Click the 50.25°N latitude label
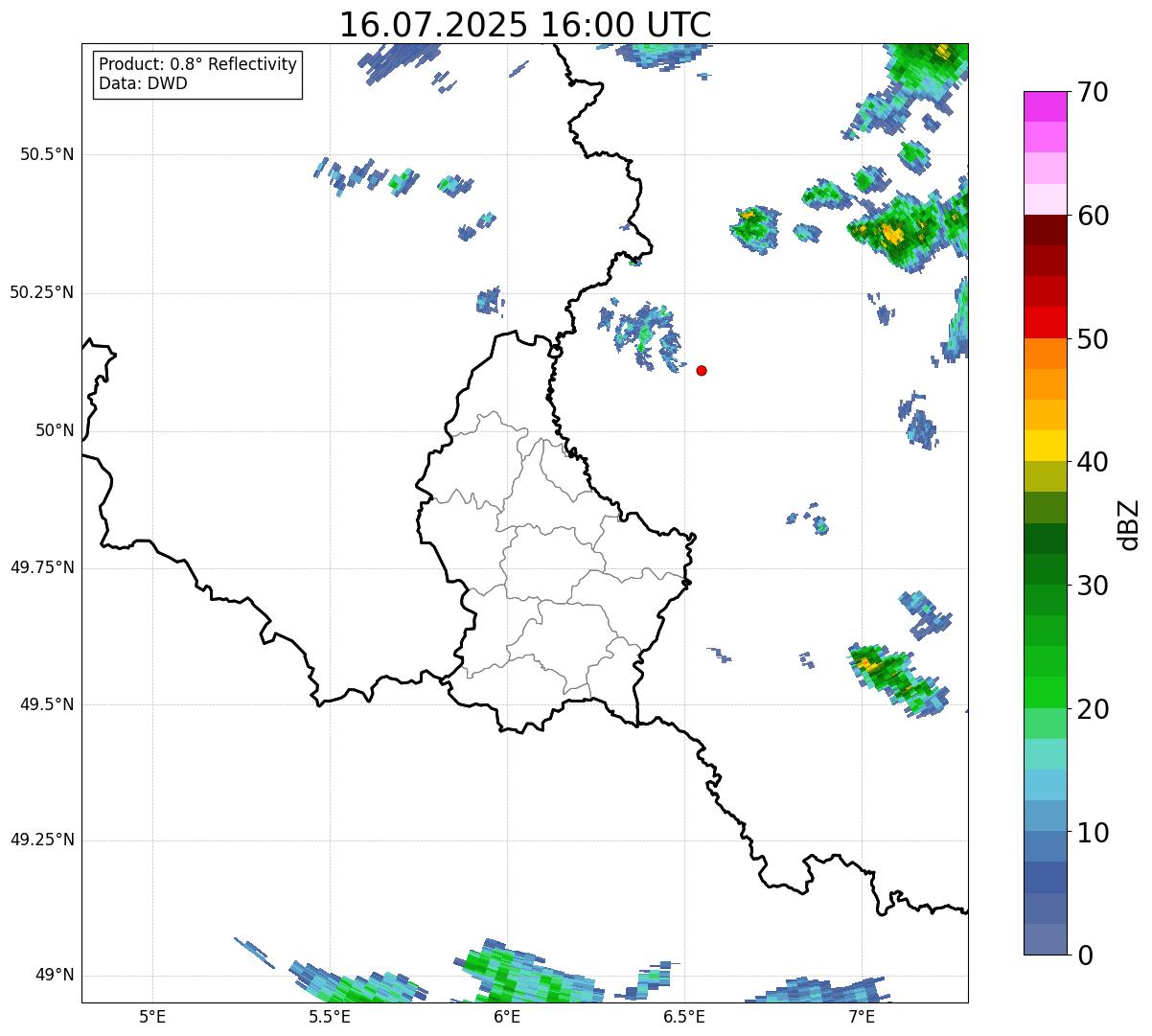Image resolution: width=1152 pixels, height=1036 pixels. point(42,292)
